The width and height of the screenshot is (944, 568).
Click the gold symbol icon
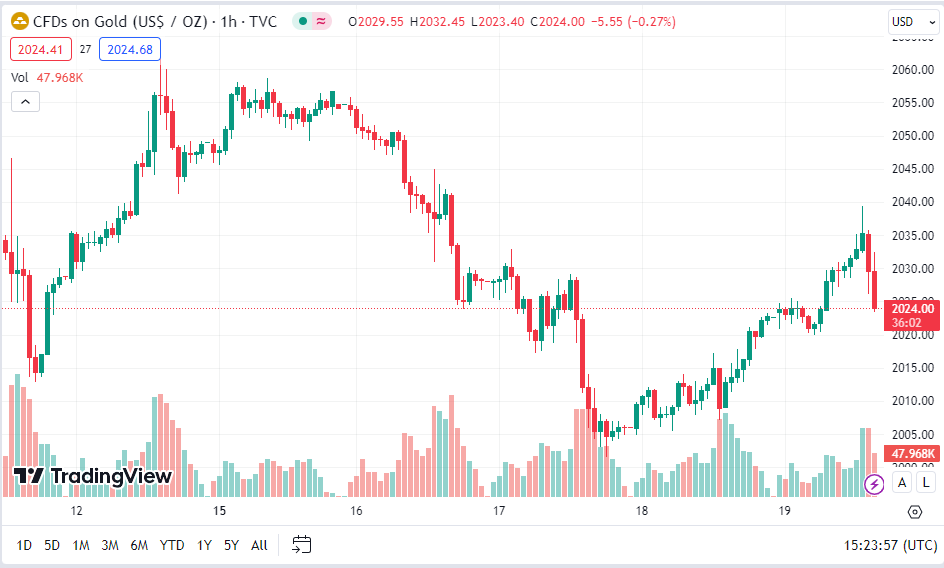20,22
